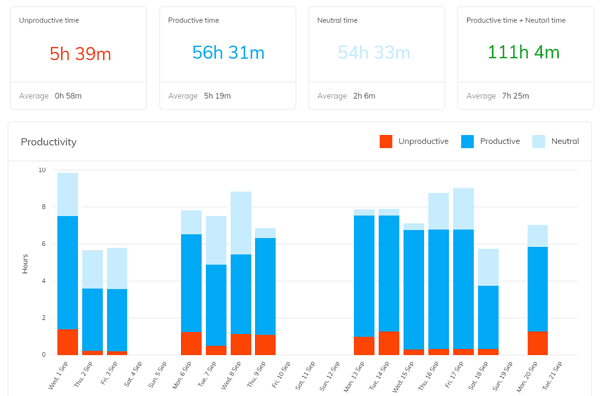The image size is (600, 396).
Task: Click the Sun, 19 Sep axis label
Action: point(502,376)
